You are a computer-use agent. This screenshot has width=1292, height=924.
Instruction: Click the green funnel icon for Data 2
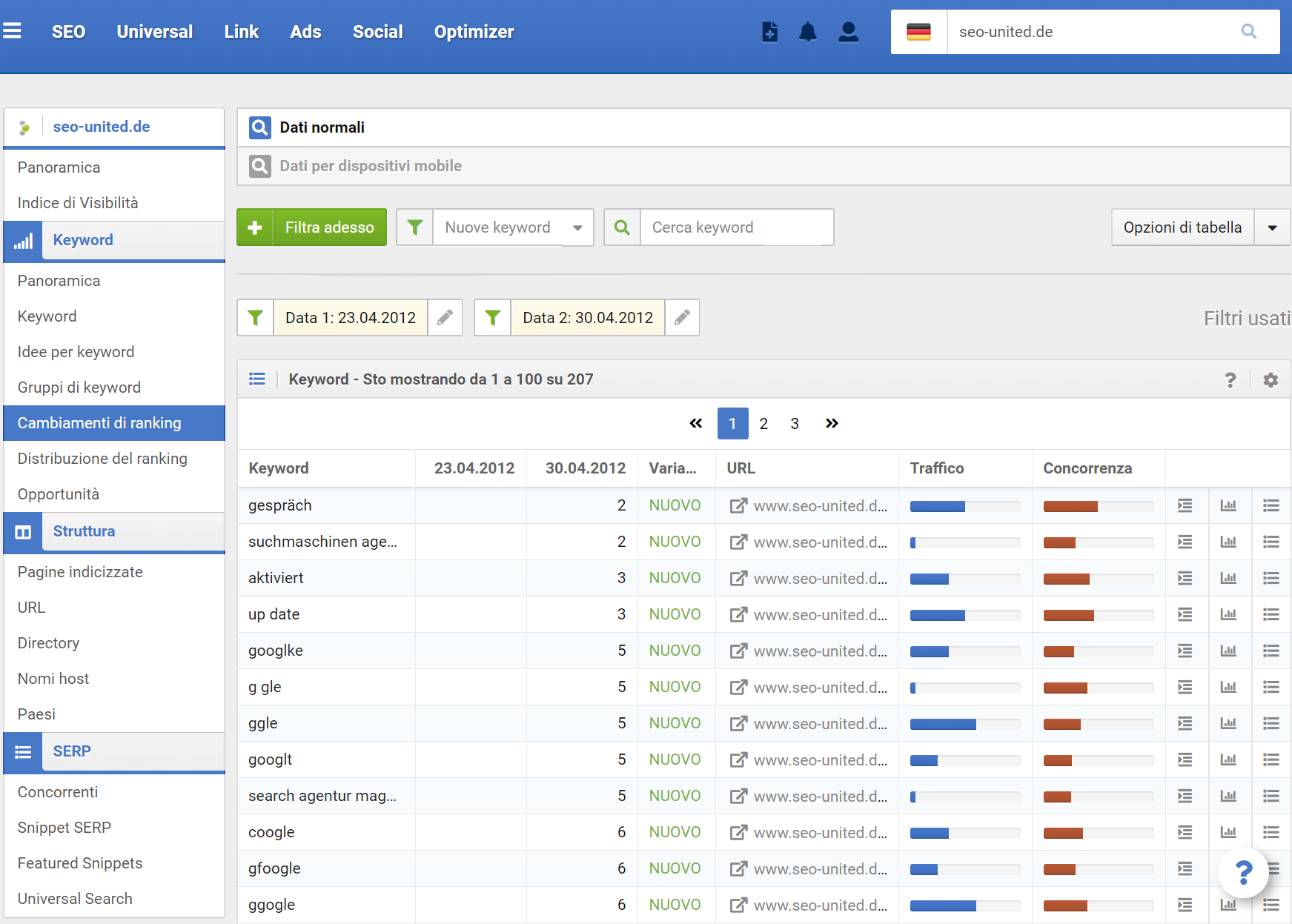493,318
